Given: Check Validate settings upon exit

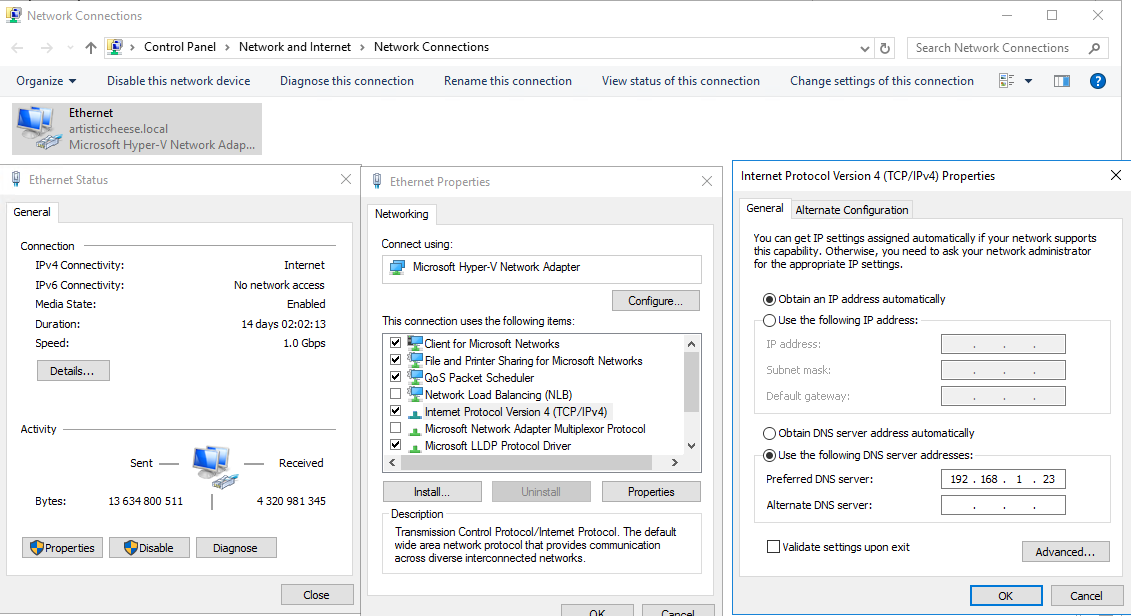Looking at the screenshot, I should [x=773, y=547].
